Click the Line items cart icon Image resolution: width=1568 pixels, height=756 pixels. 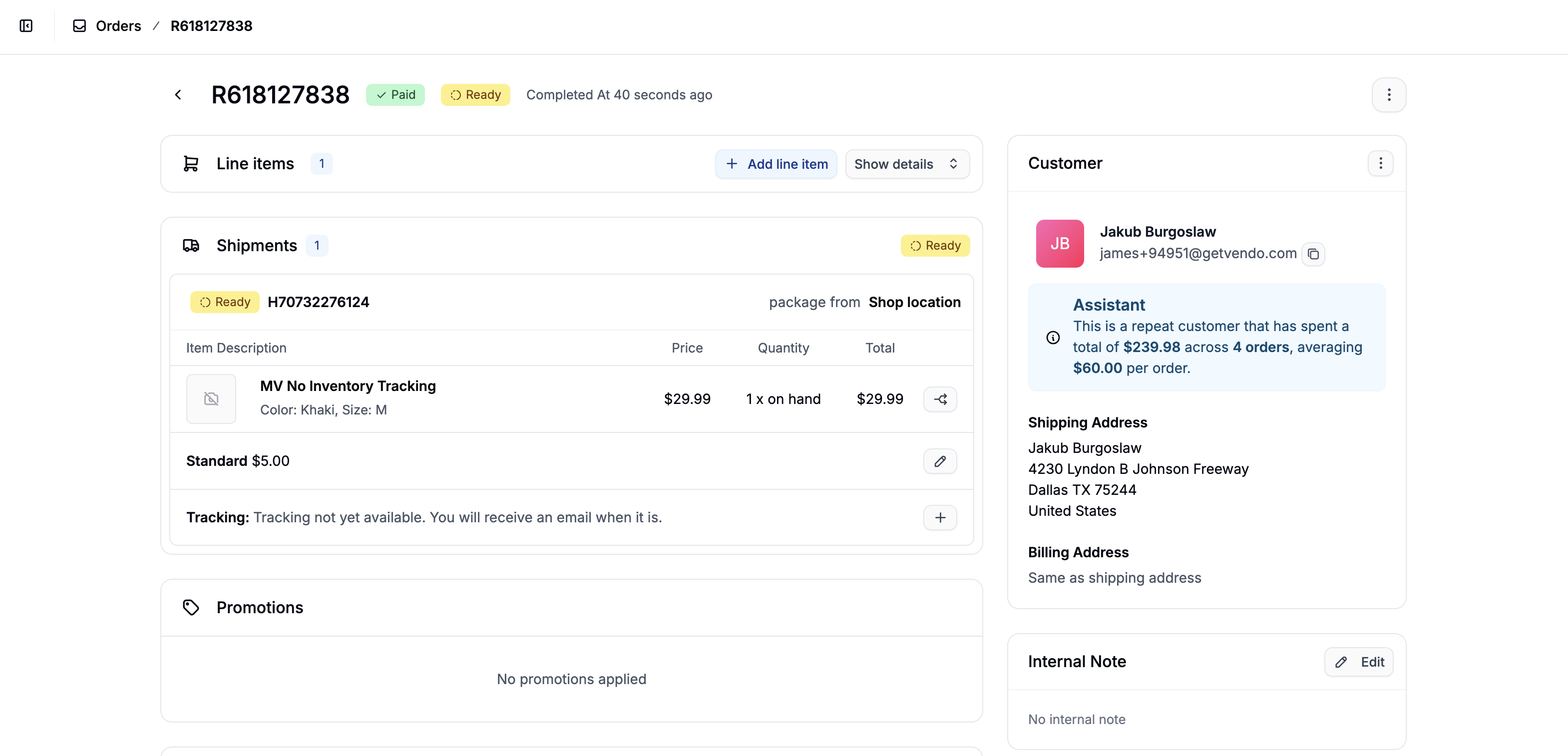click(191, 163)
